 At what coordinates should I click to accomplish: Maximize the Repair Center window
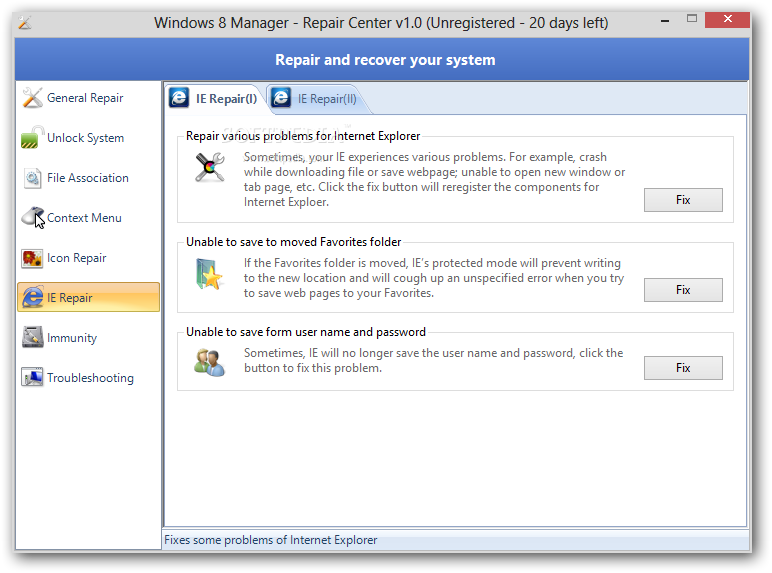click(692, 19)
